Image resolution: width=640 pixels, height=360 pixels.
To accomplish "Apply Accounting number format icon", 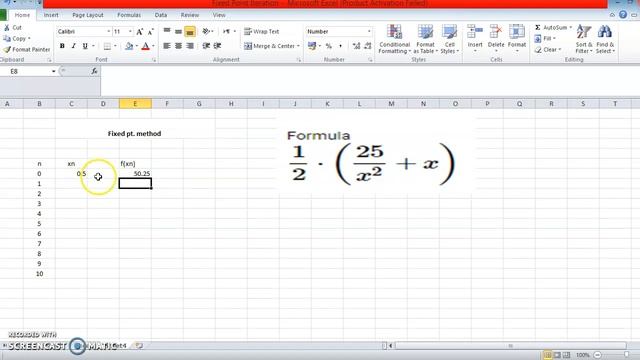I will pyautogui.click(x=312, y=46).
